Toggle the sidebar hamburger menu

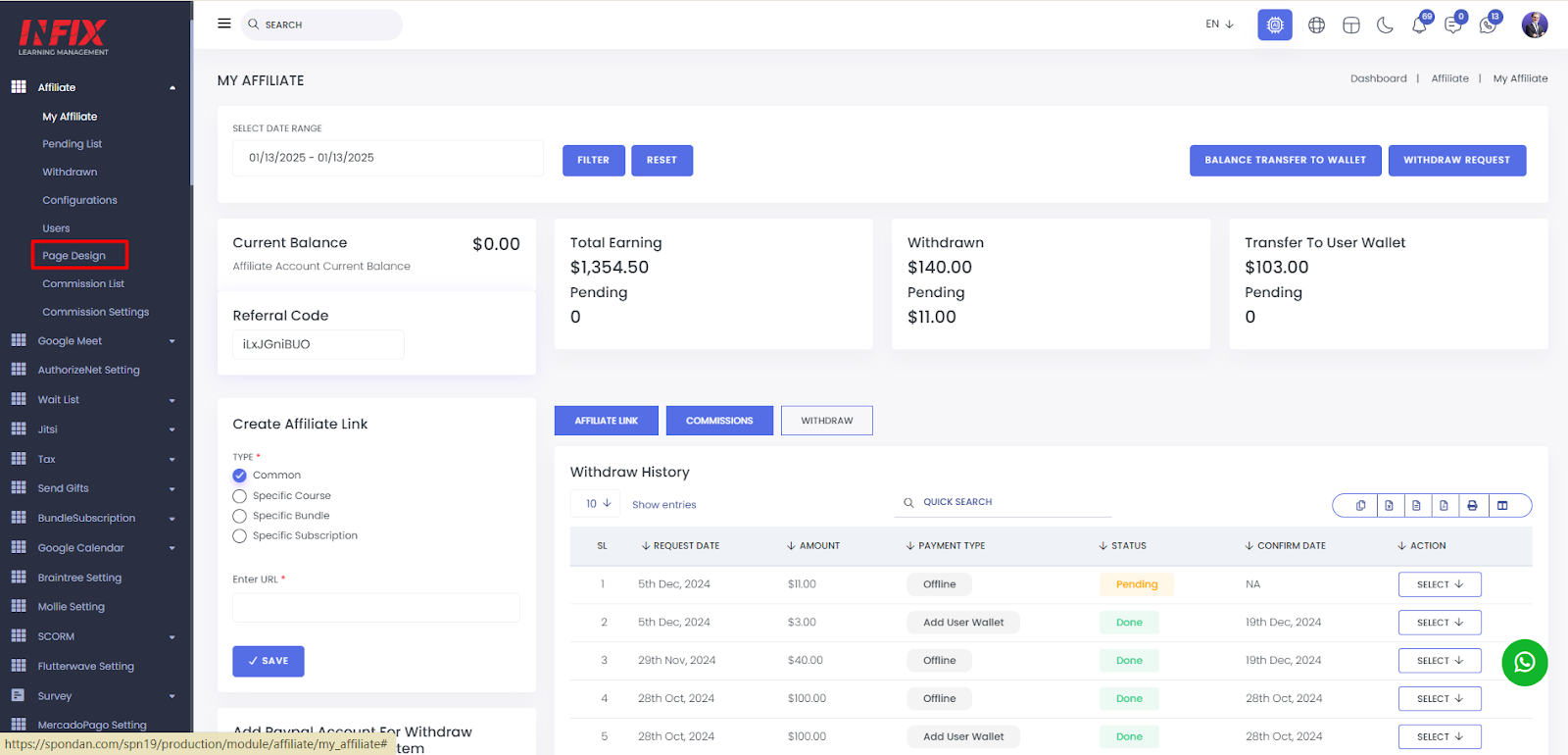pyautogui.click(x=224, y=24)
